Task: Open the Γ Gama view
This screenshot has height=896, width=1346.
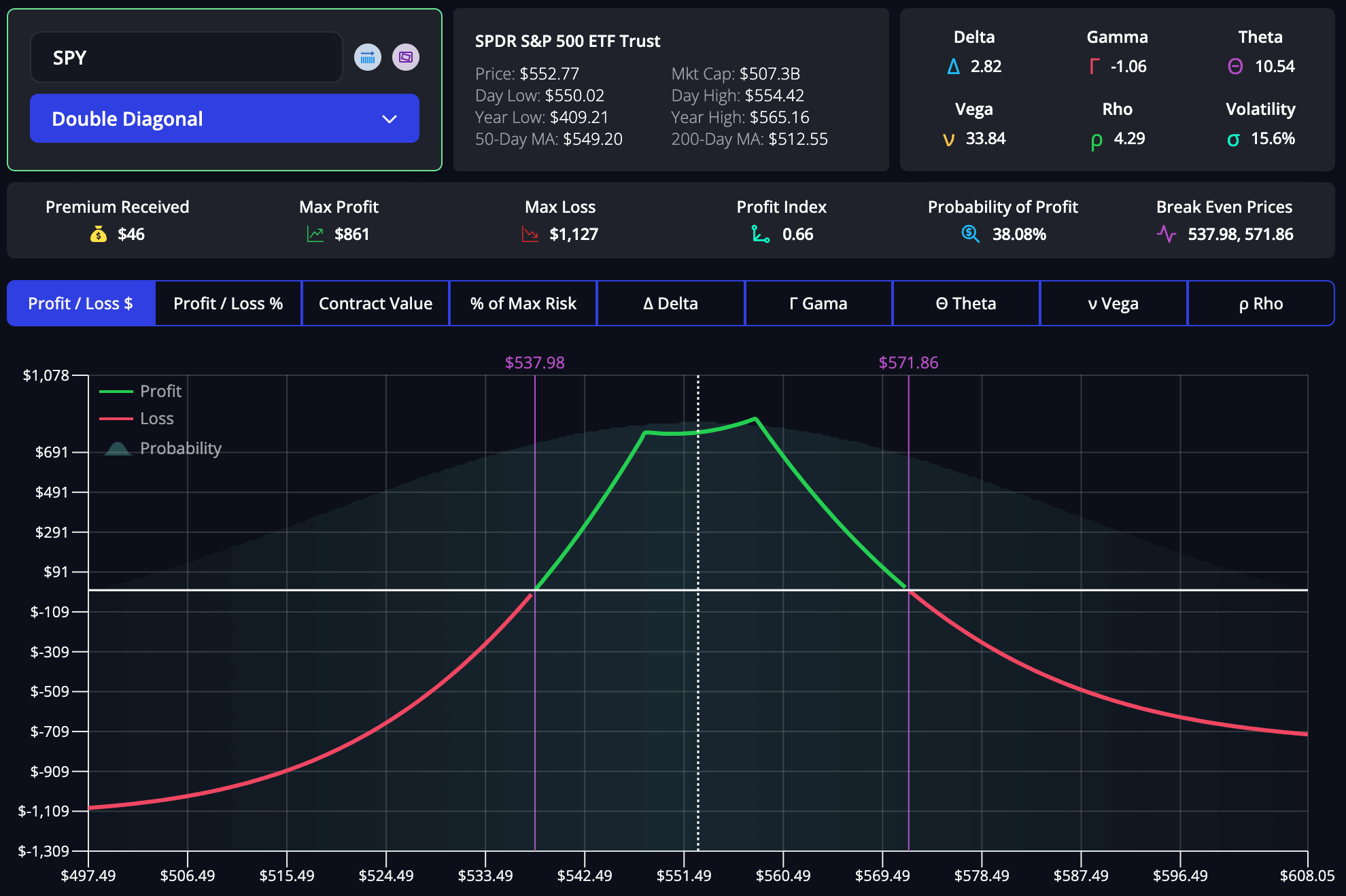Action: [x=818, y=303]
